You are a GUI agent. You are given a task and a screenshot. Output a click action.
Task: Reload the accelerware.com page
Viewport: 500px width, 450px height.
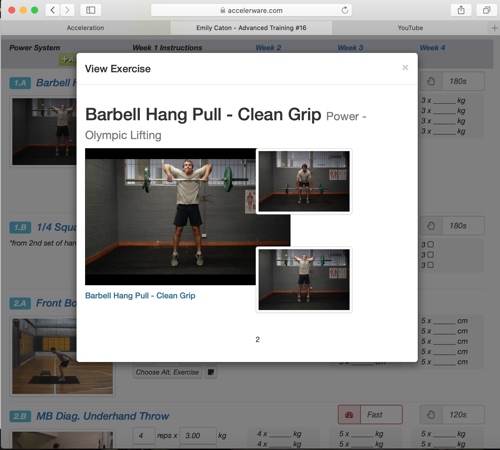pyautogui.click(x=345, y=10)
